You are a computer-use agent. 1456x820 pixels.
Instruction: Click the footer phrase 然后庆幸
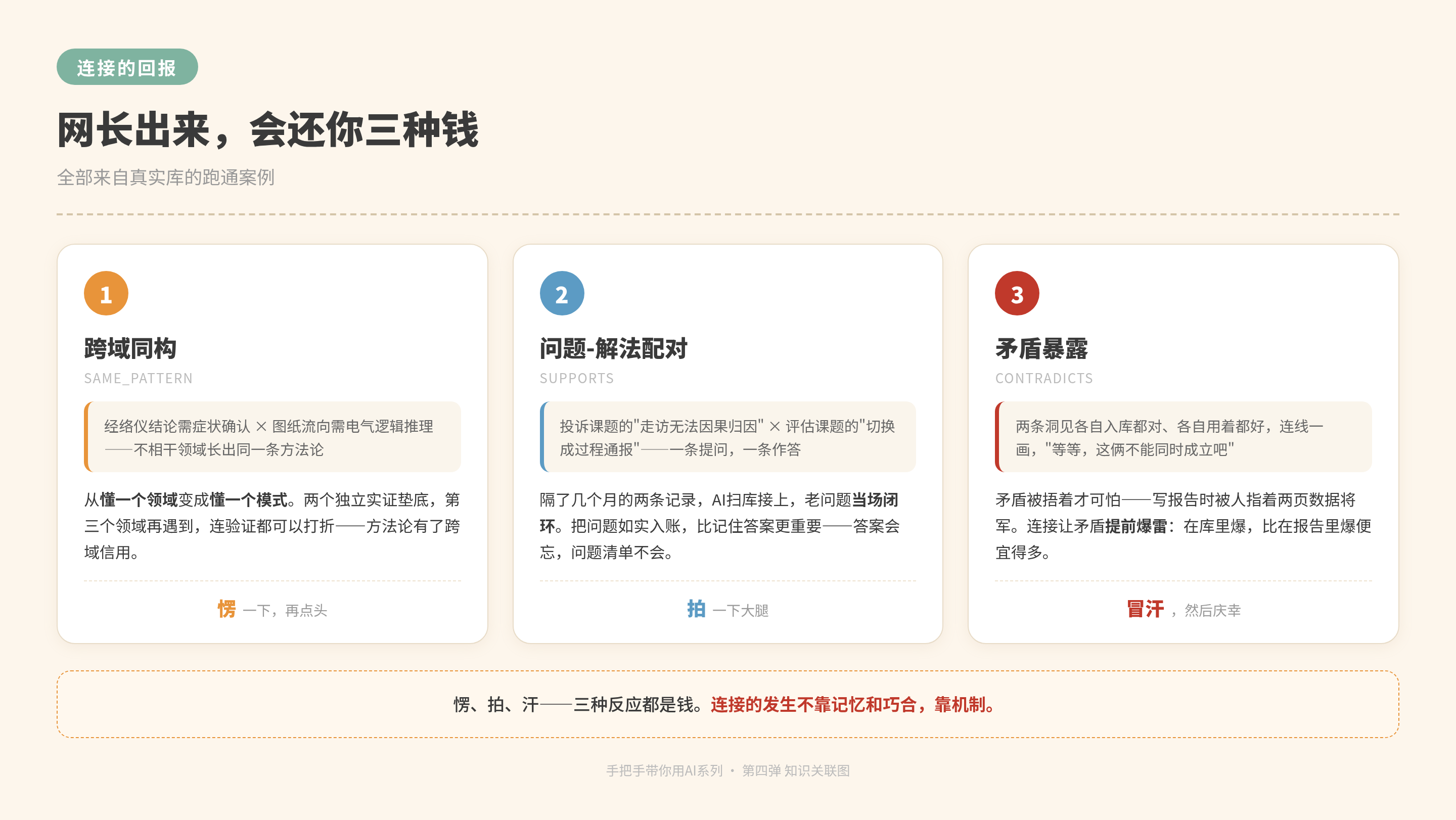point(1212,610)
